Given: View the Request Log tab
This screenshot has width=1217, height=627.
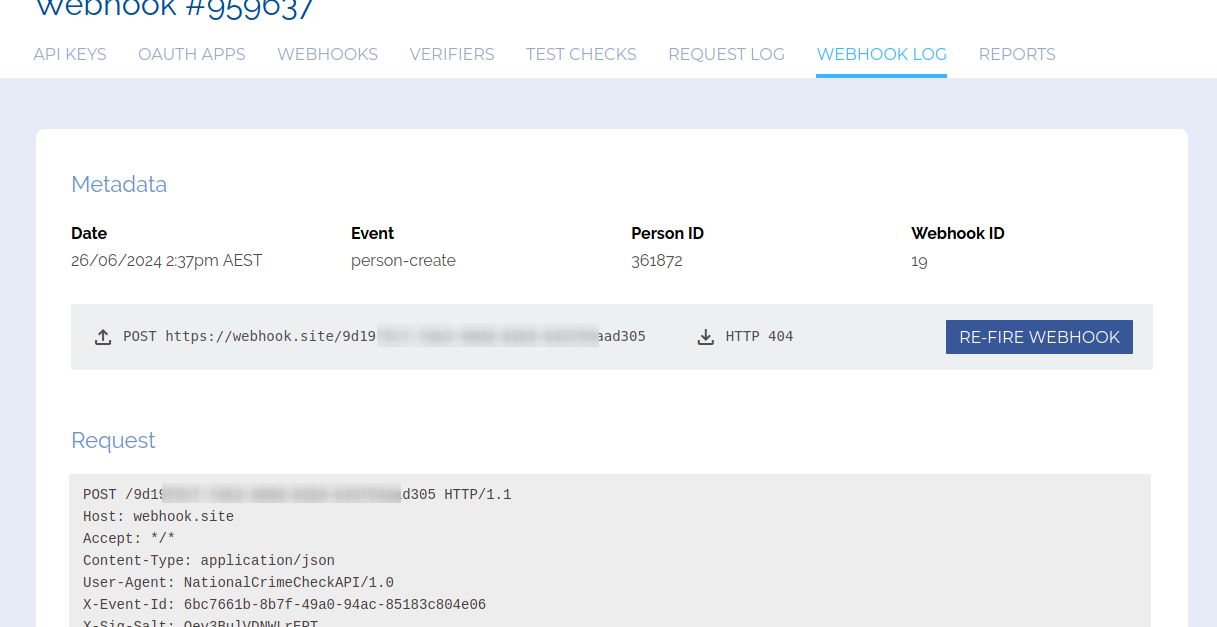Looking at the screenshot, I should (726, 54).
